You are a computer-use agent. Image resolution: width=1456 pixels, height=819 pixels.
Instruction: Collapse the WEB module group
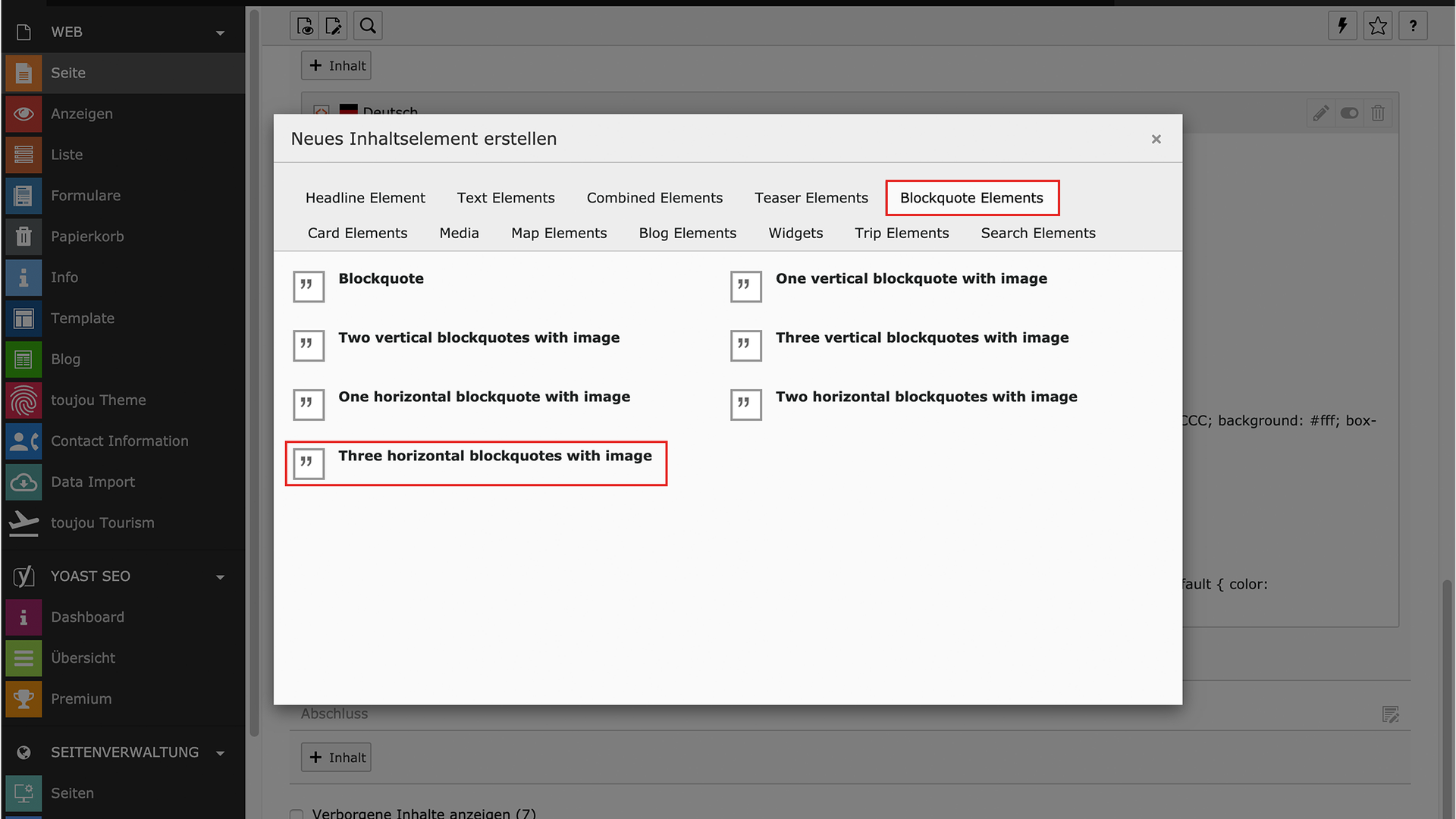220,33
